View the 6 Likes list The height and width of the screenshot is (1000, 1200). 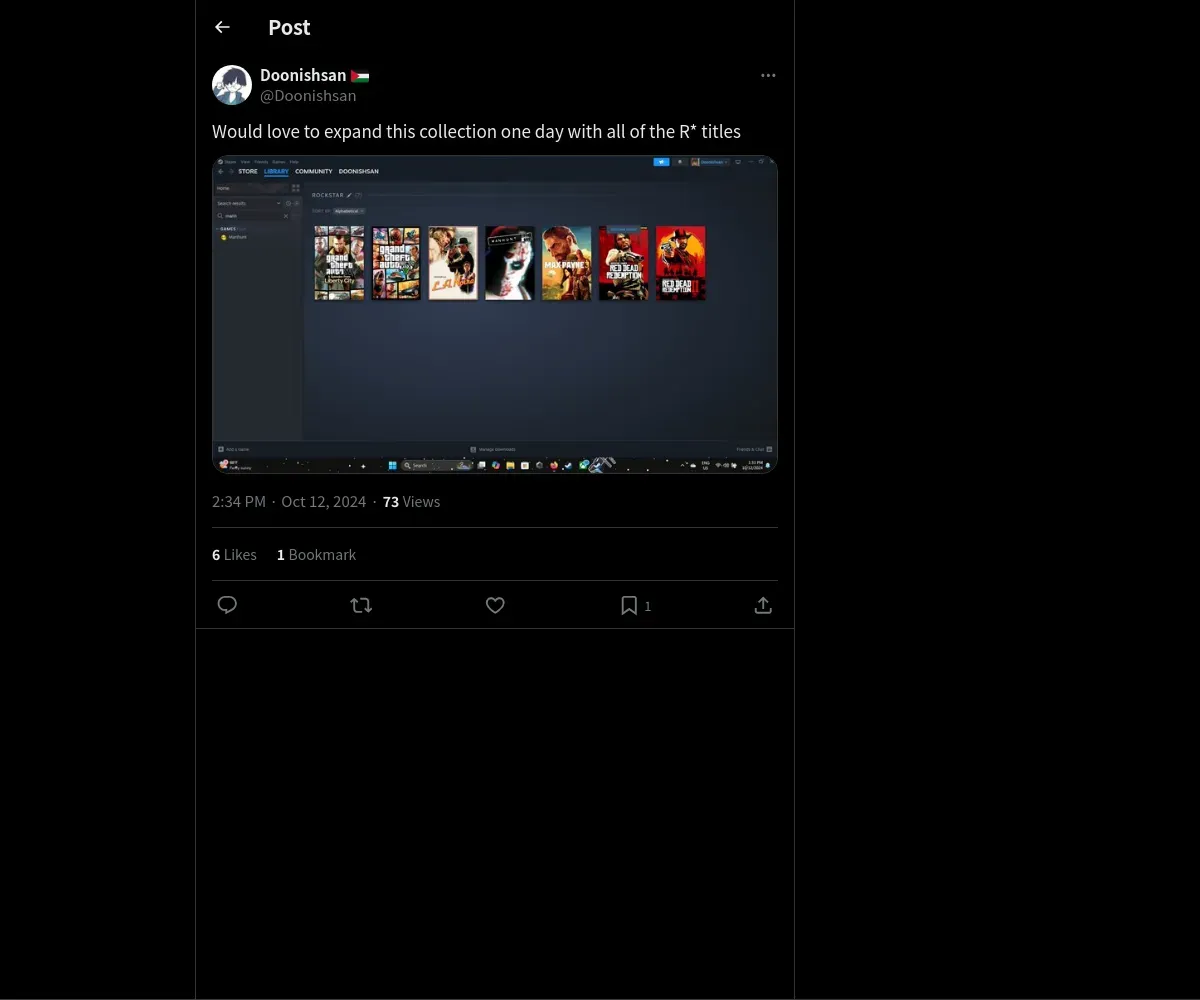[x=234, y=555]
